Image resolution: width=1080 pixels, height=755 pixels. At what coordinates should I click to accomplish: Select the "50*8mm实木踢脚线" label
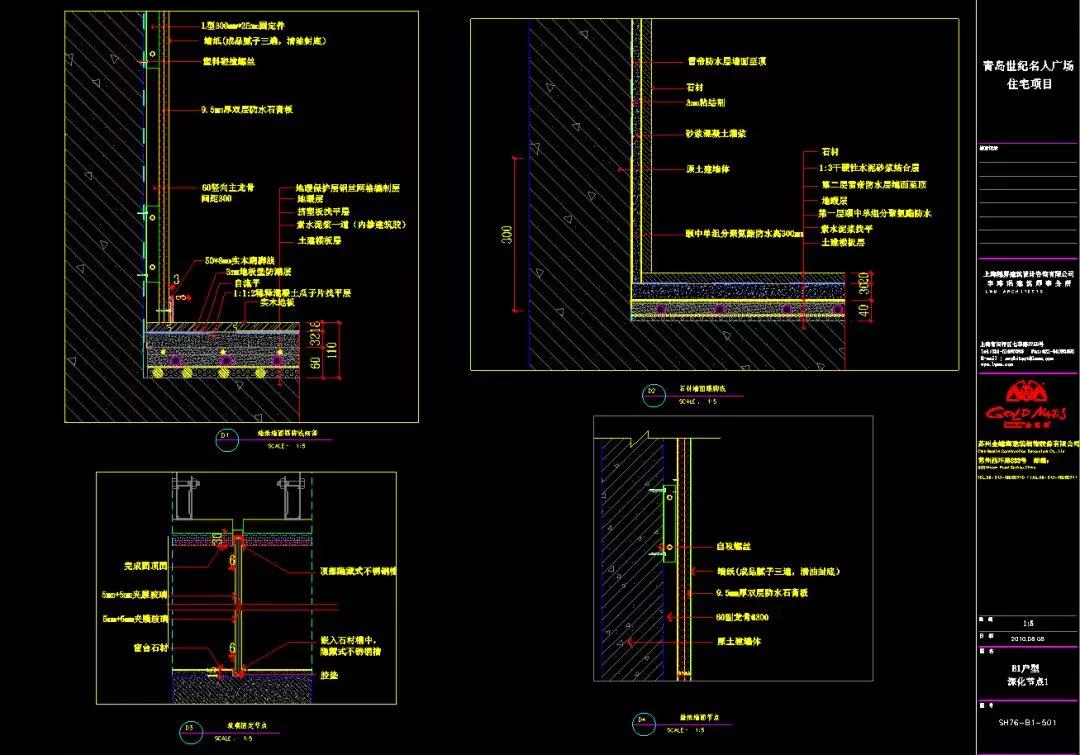(240, 261)
